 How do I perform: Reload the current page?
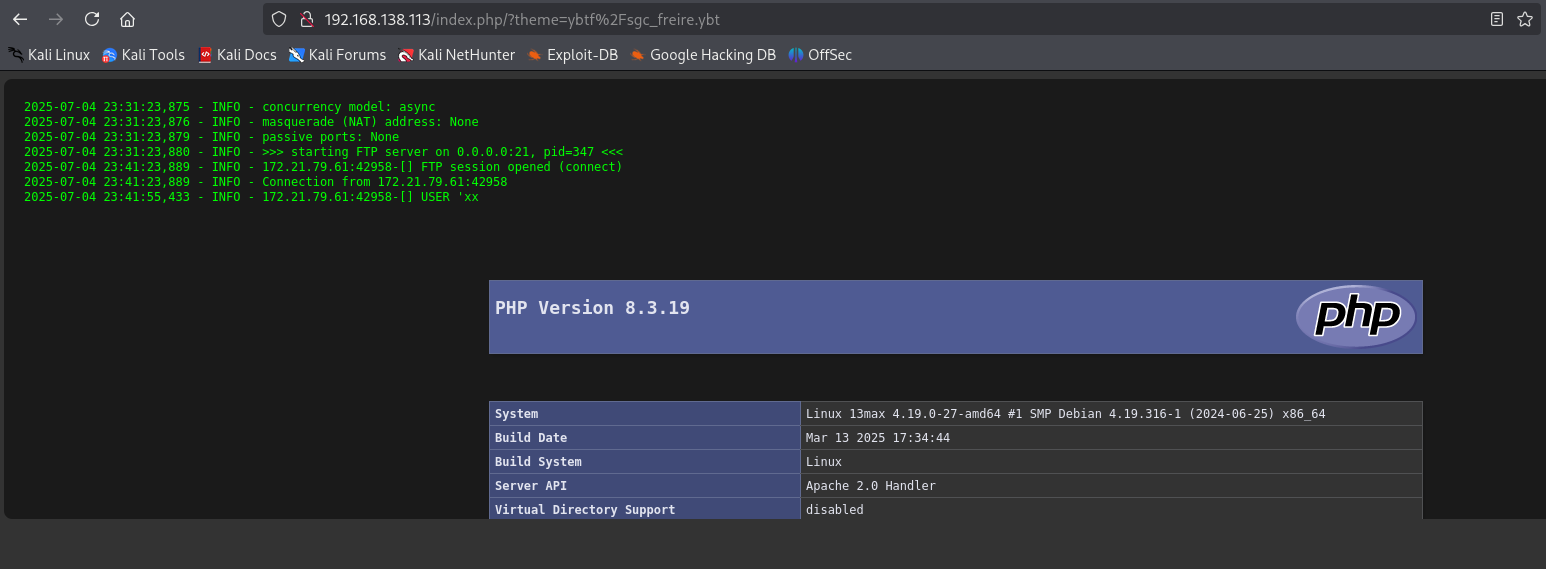point(92,19)
